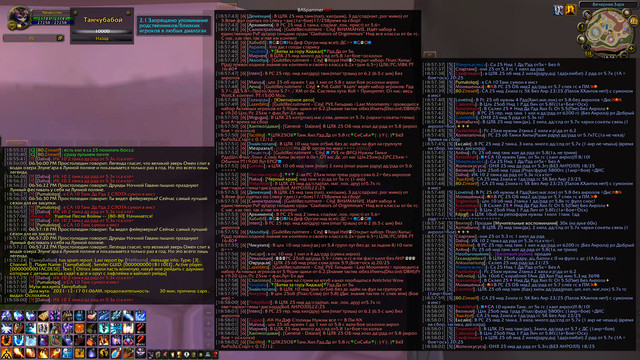The height and width of the screenshot is (360, 640).
Task: Click red question mark macro in third row
Action: click(x=140, y=340)
